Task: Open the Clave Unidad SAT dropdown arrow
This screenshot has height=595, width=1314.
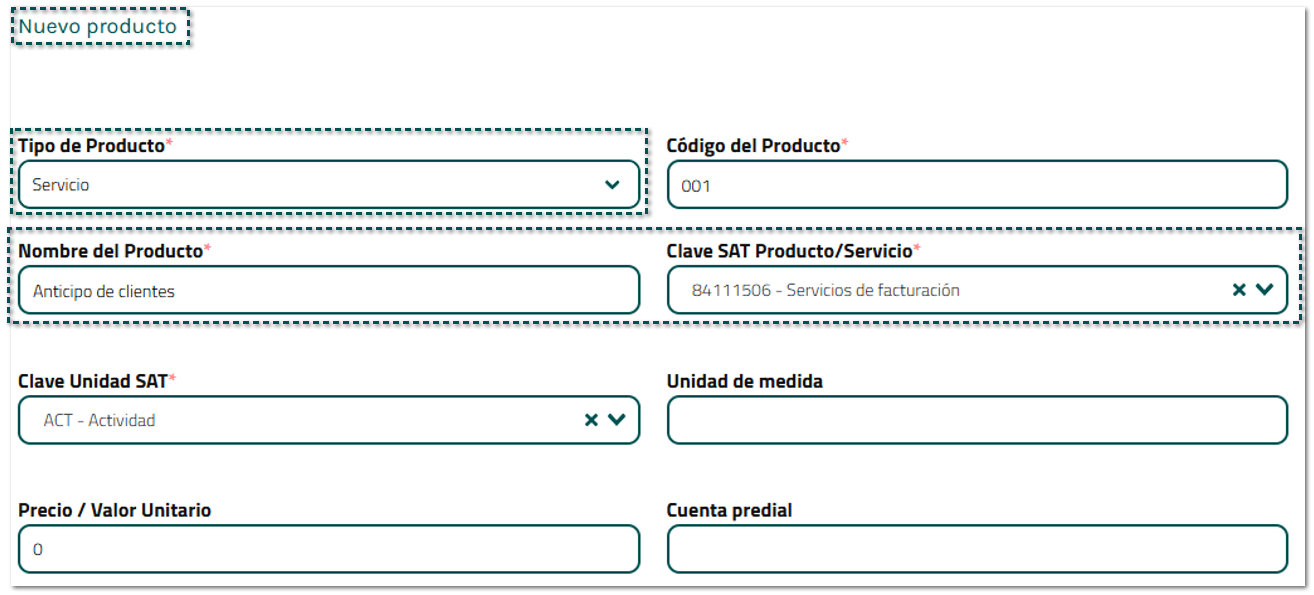Action: [617, 420]
